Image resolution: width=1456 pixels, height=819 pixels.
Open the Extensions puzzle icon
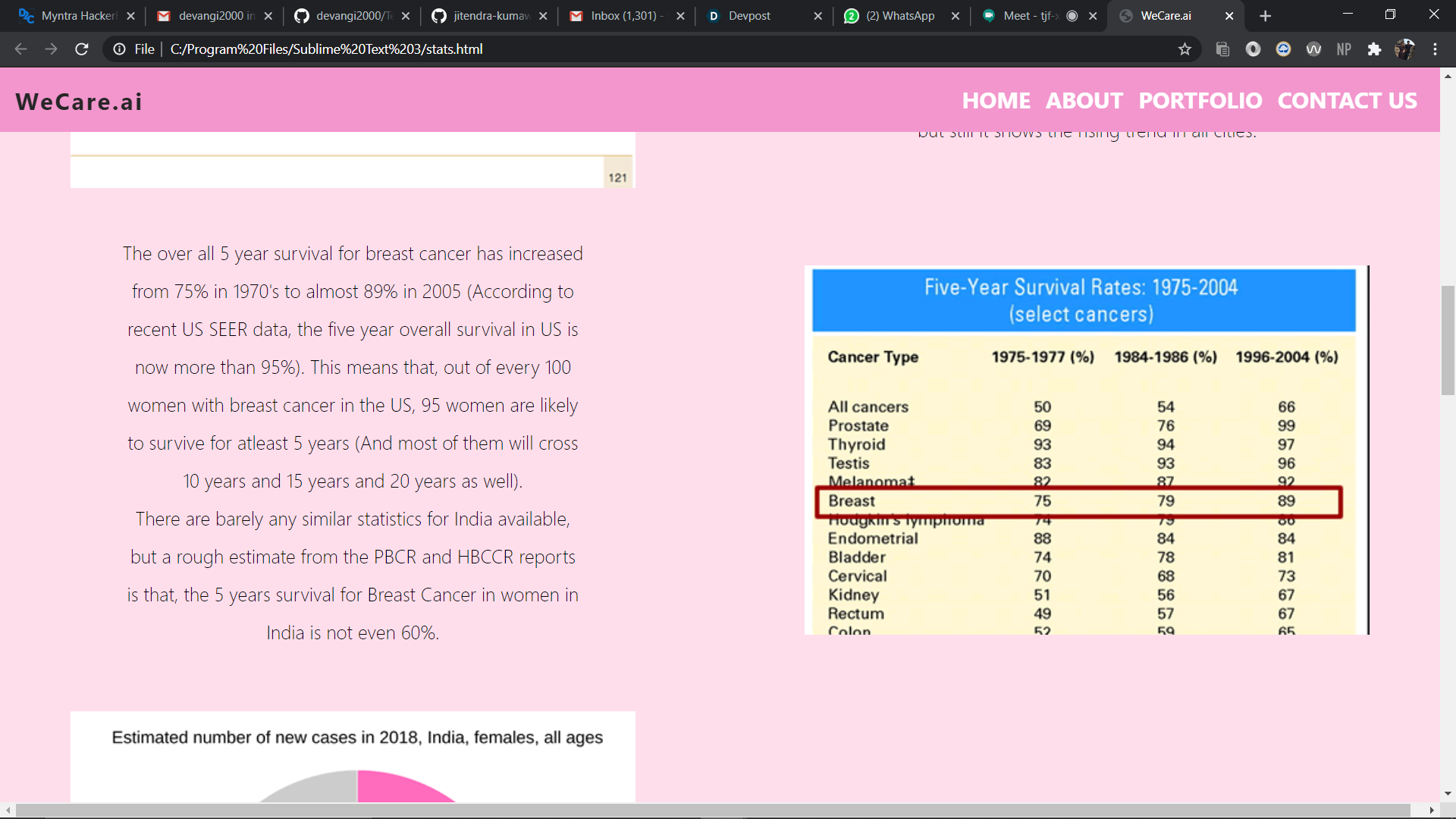click(1374, 49)
